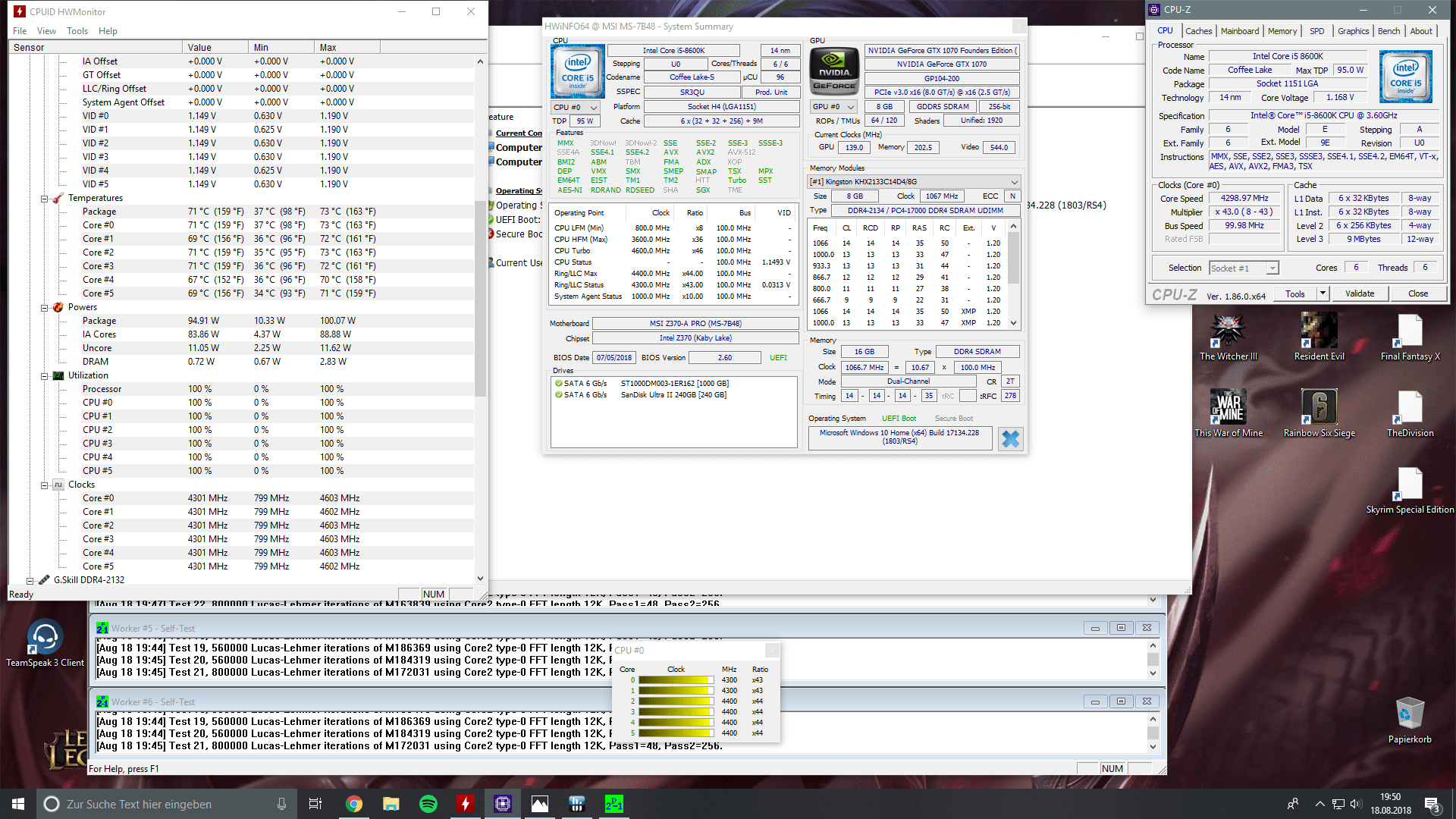
Task: Click the Worker #5 log scroll-up arrow
Action: tap(1153, 645)
